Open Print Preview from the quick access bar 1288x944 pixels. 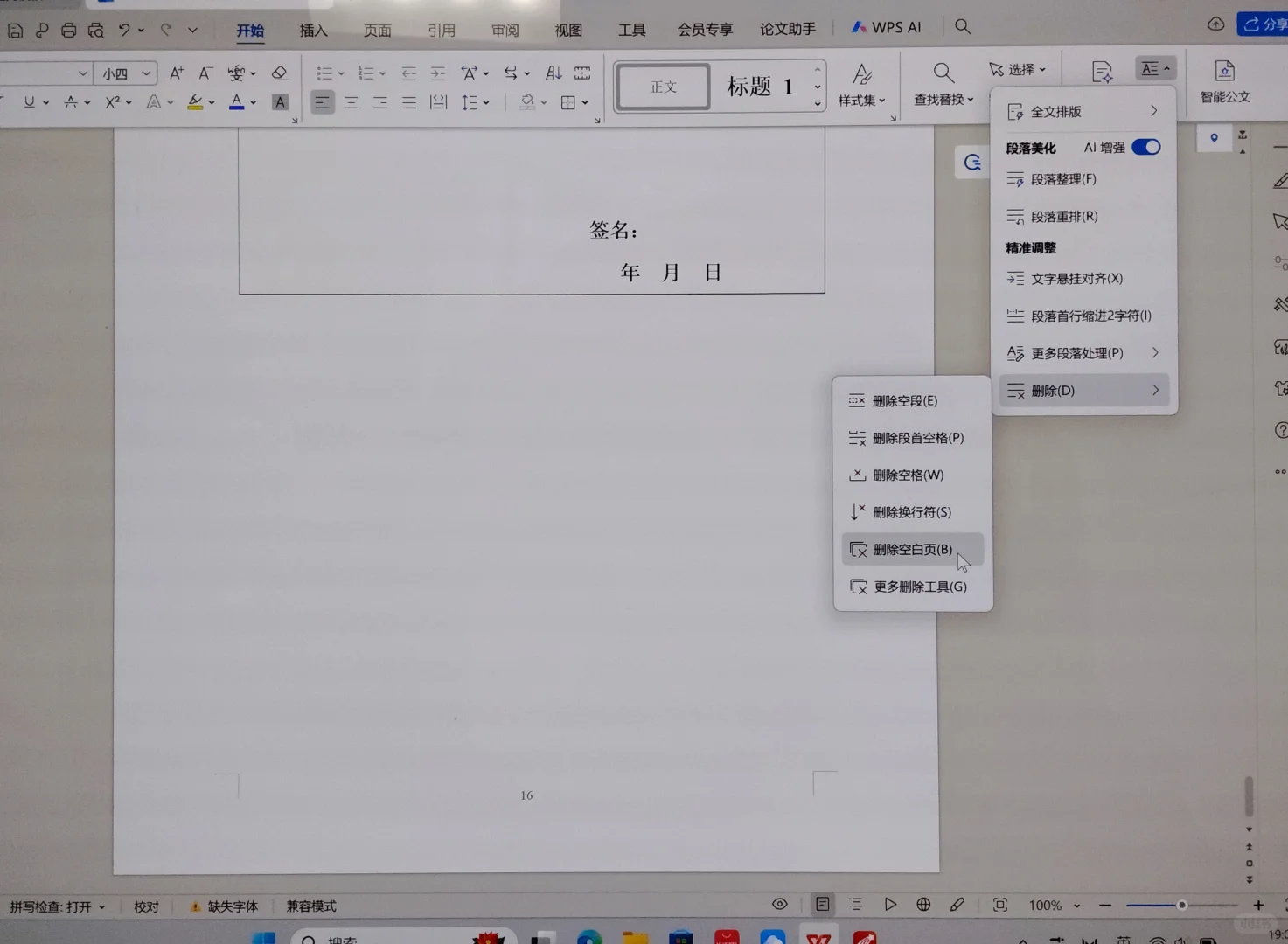click(x=95, y=31)
